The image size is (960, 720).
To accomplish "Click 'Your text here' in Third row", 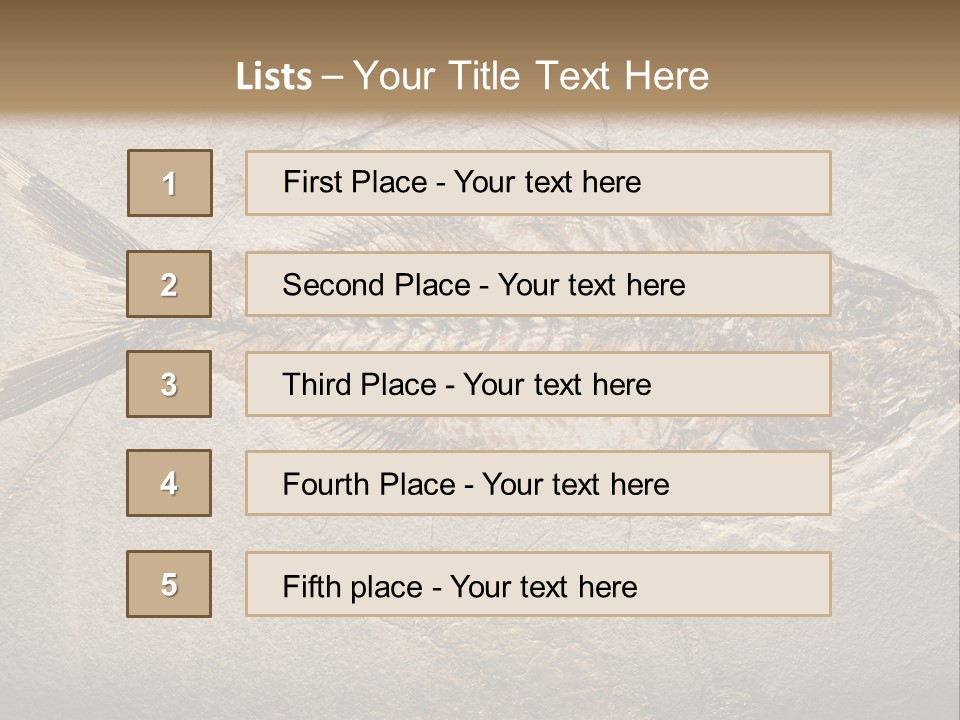I will click(x=557, y=385).
